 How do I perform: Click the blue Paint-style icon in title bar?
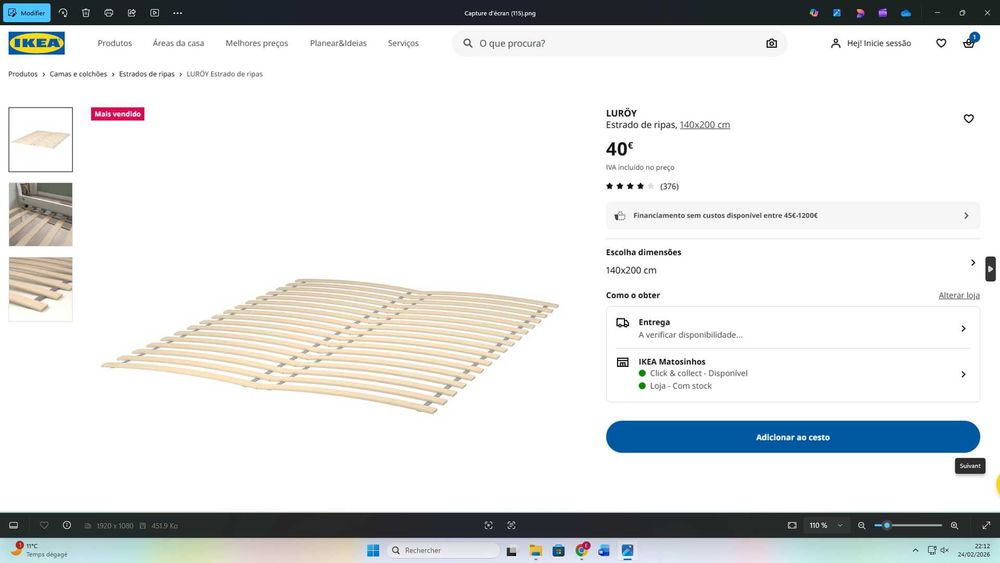click(837, 13)
